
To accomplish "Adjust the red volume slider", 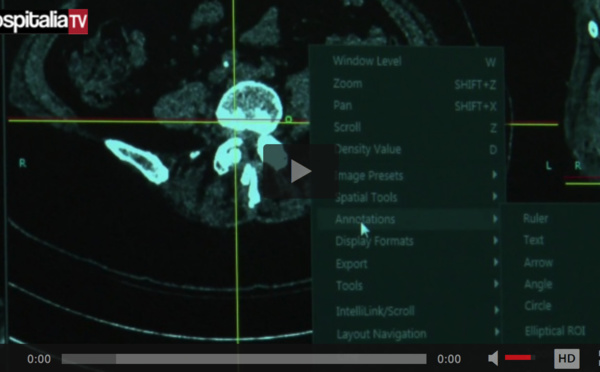I will 520,358.
